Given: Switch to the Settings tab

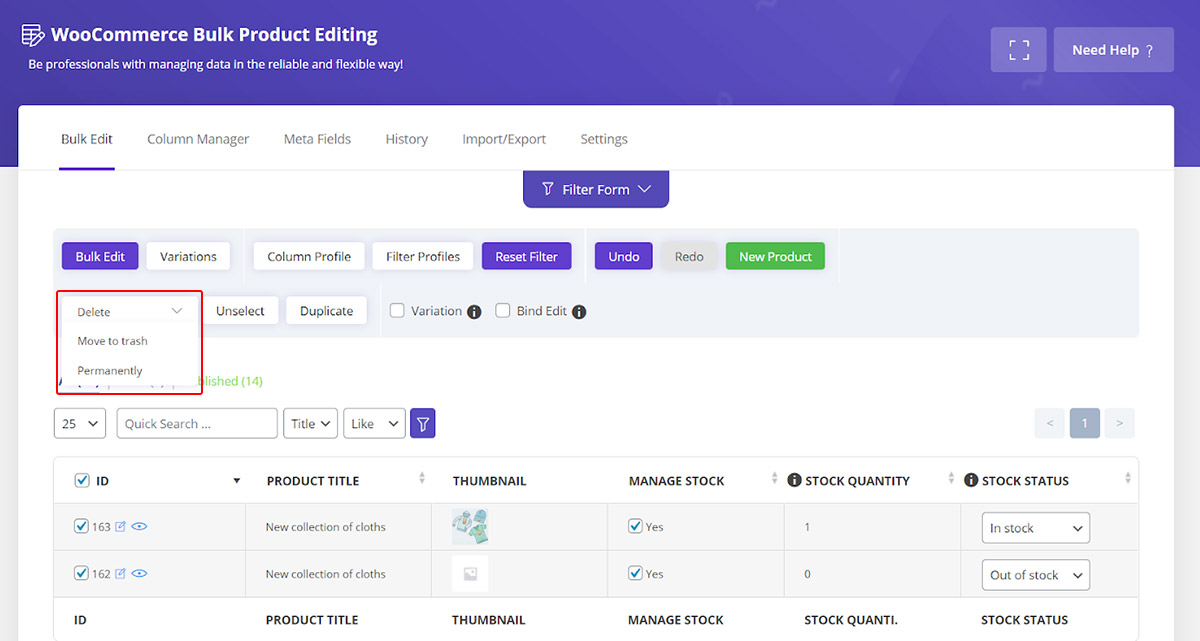Looking at the screenshot, I should click(604, 139).
